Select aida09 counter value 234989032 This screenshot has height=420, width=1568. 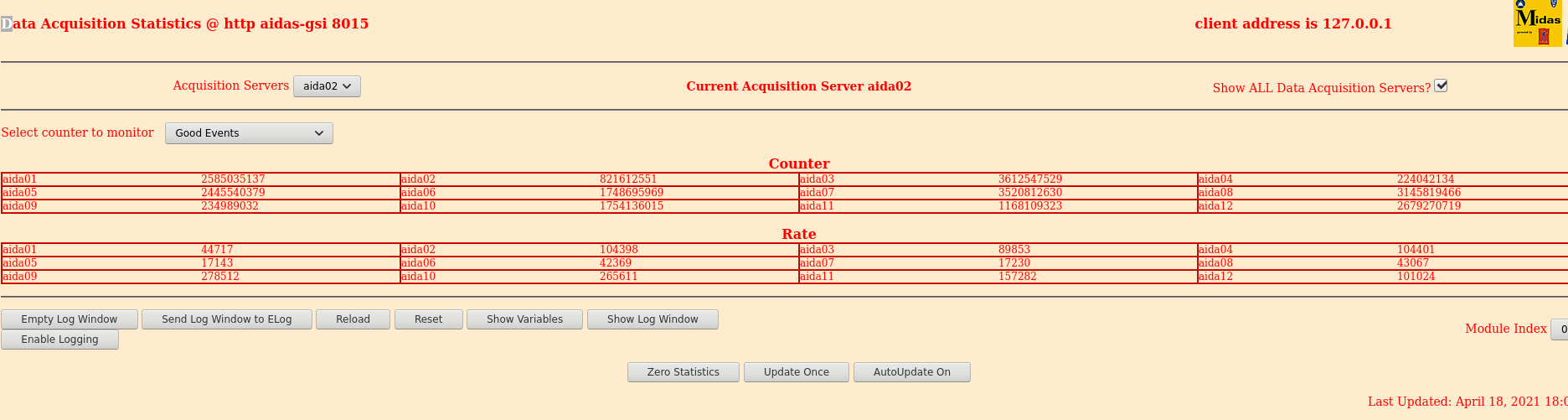(x=230, y=206)
